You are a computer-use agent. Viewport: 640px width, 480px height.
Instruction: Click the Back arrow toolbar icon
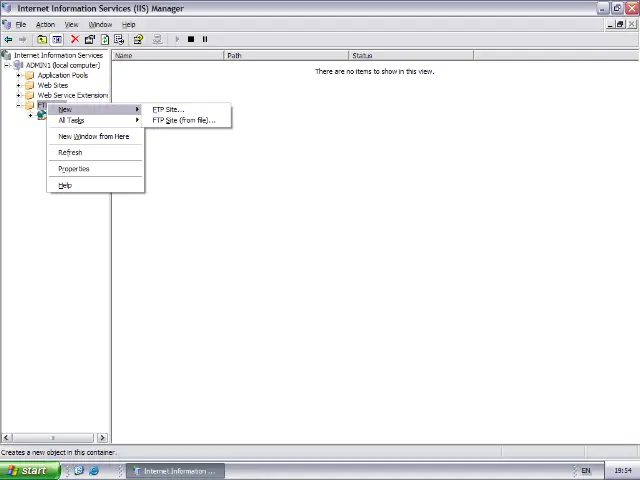[8, 39]
